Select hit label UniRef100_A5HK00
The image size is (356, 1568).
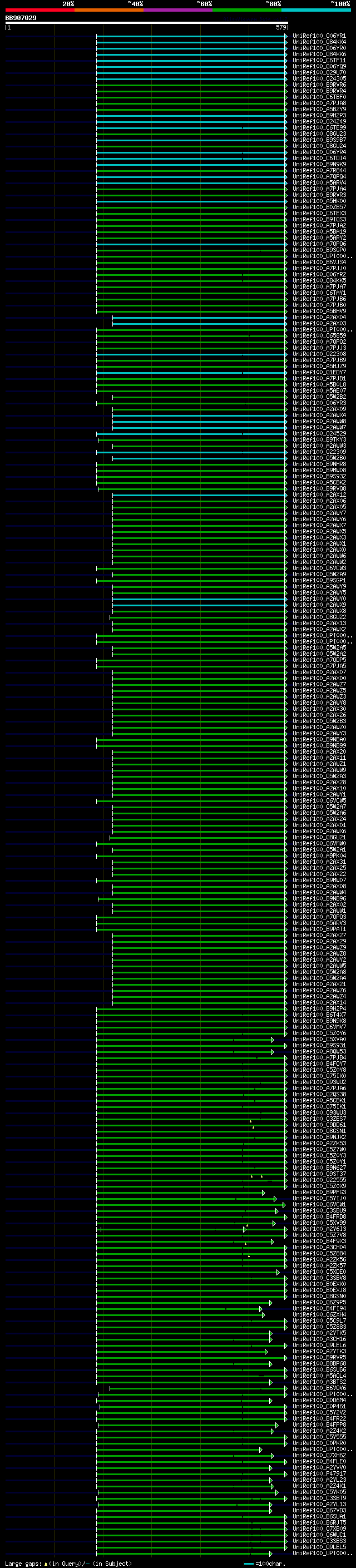pos(319,201)
